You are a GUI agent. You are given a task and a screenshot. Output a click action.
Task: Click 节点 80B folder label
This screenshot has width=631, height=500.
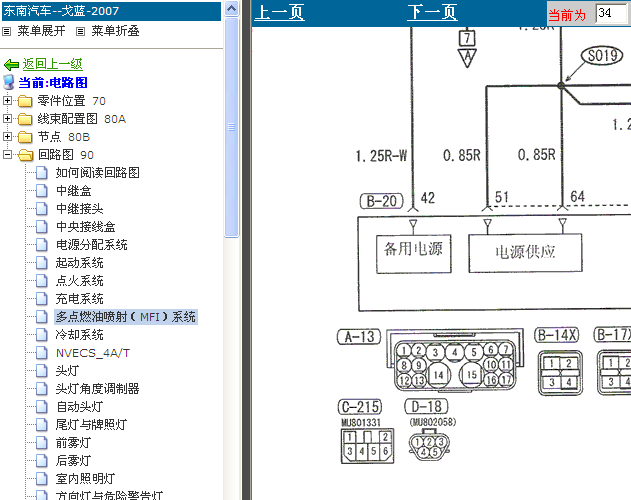coord(64,137)
